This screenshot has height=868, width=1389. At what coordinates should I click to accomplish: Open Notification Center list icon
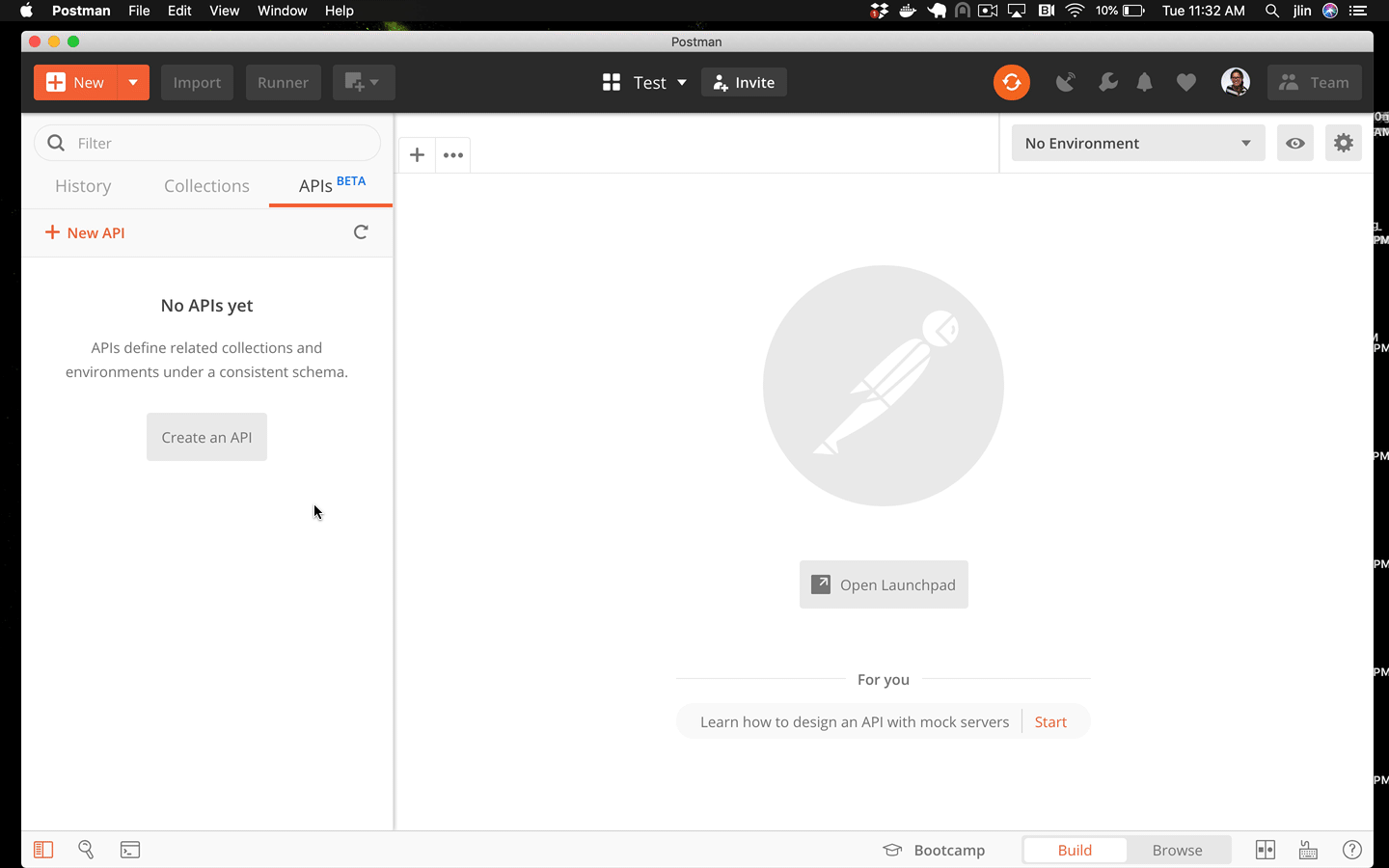(x=1358, y=11)
